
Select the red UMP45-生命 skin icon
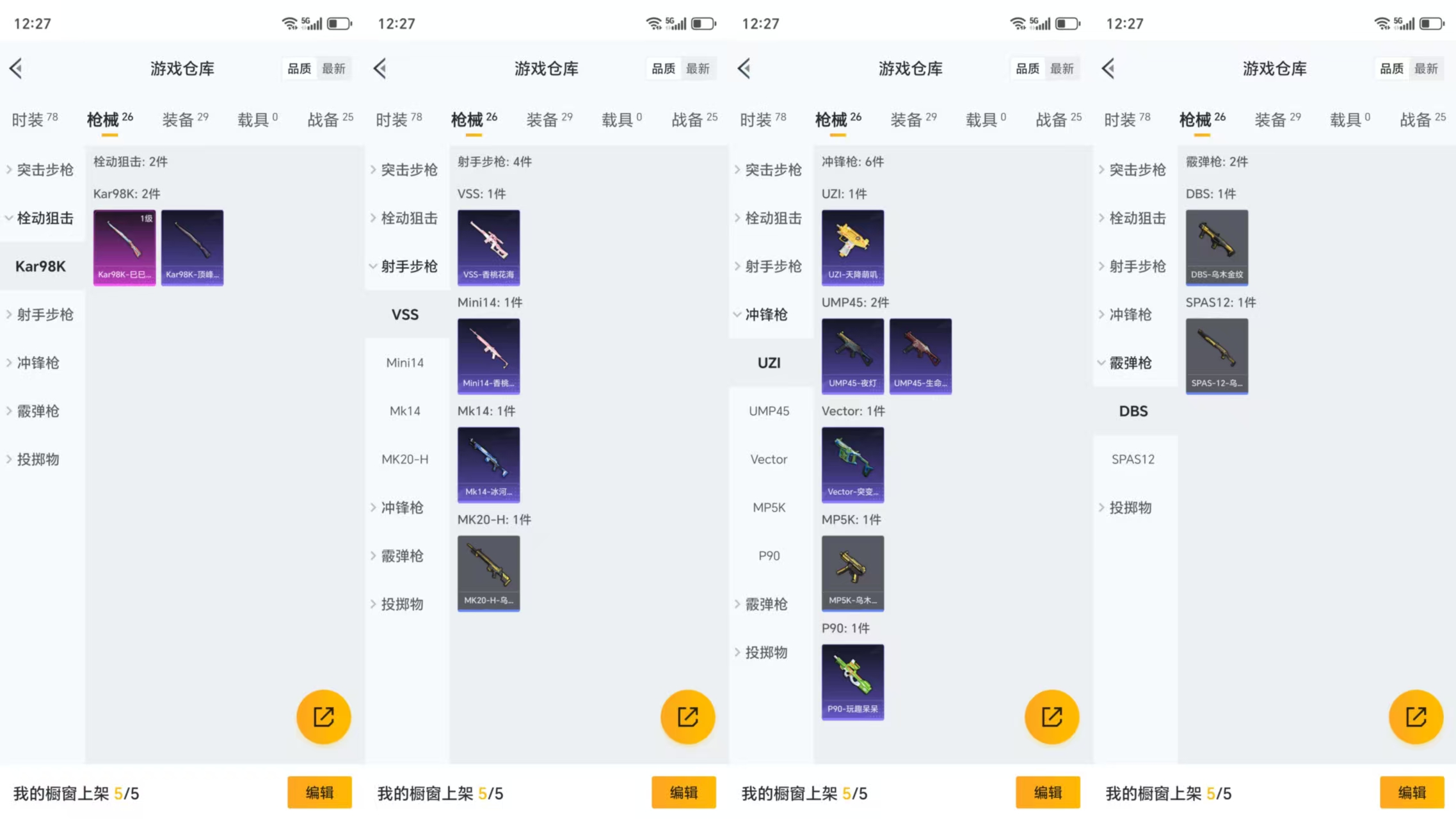(920, 356)
